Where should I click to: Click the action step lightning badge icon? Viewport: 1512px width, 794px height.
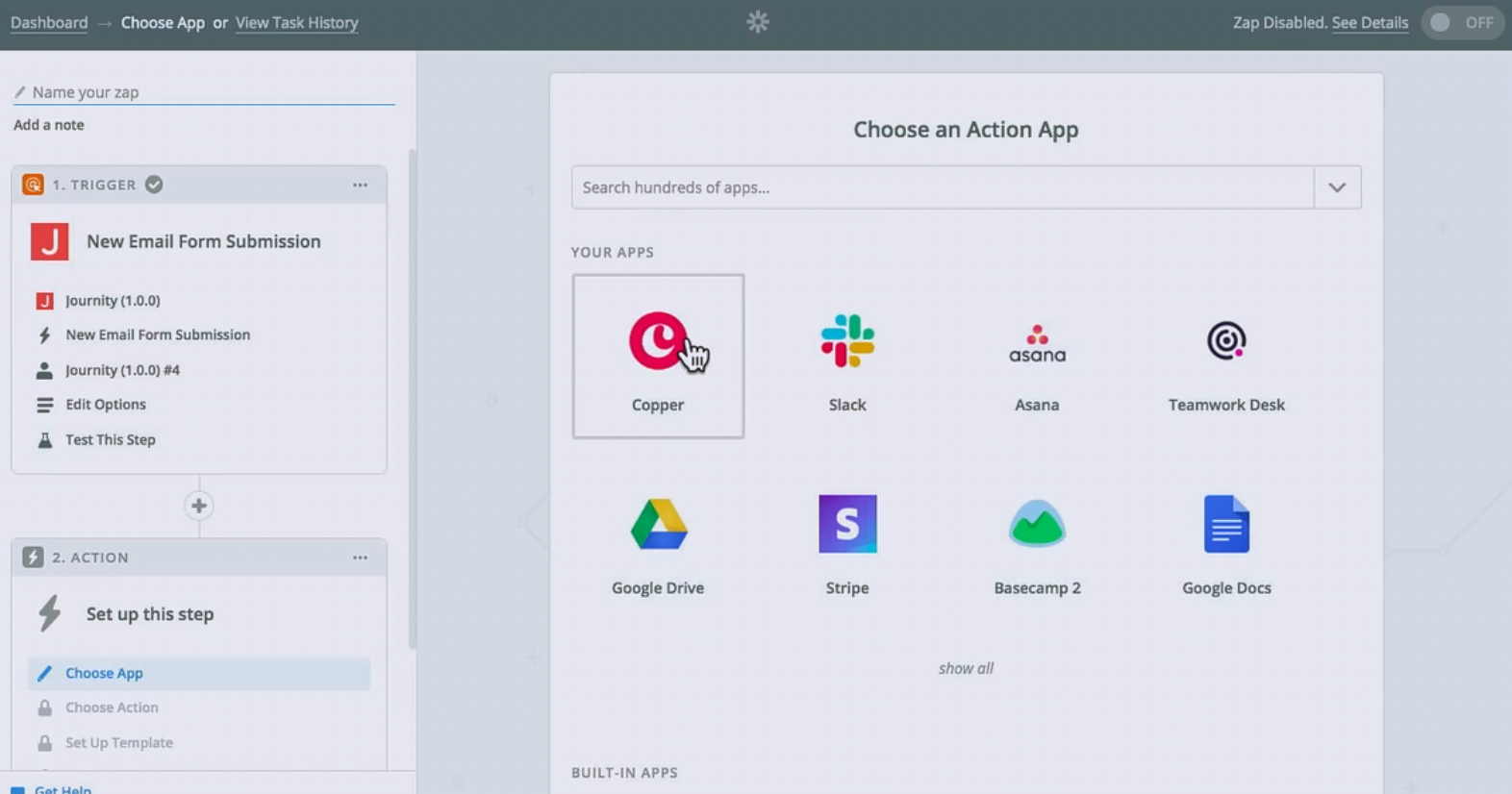pyautogui.click(x=33, y=558)
